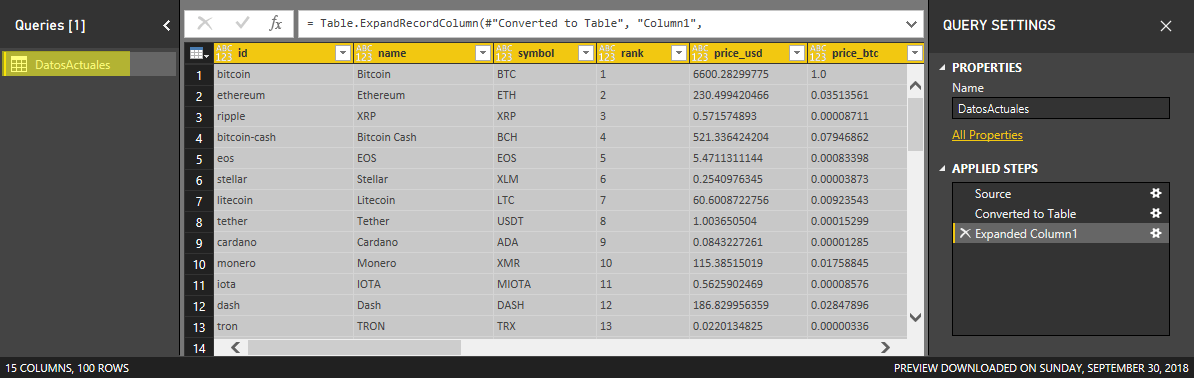Change data type icon of price_btc column
This screenshot has width=1194, height=378.
(819, 53)
